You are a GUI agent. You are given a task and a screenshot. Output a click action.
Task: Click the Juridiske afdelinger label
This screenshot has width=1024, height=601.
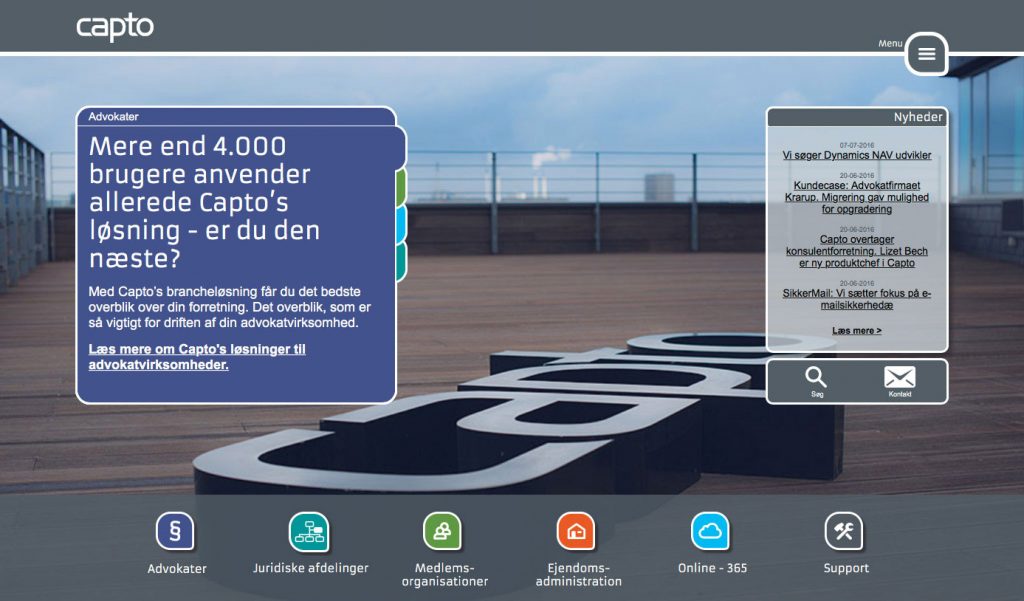tap(311, 568)
